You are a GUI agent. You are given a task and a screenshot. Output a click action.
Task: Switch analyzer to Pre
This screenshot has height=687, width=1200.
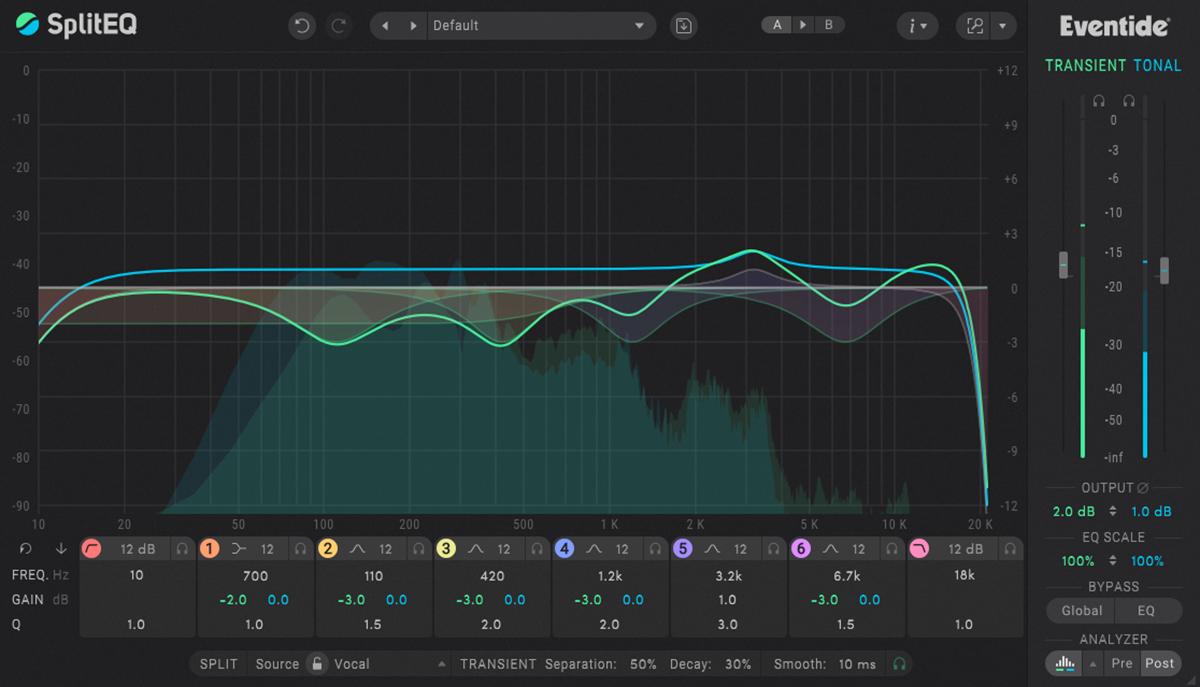pos(1122,663)
